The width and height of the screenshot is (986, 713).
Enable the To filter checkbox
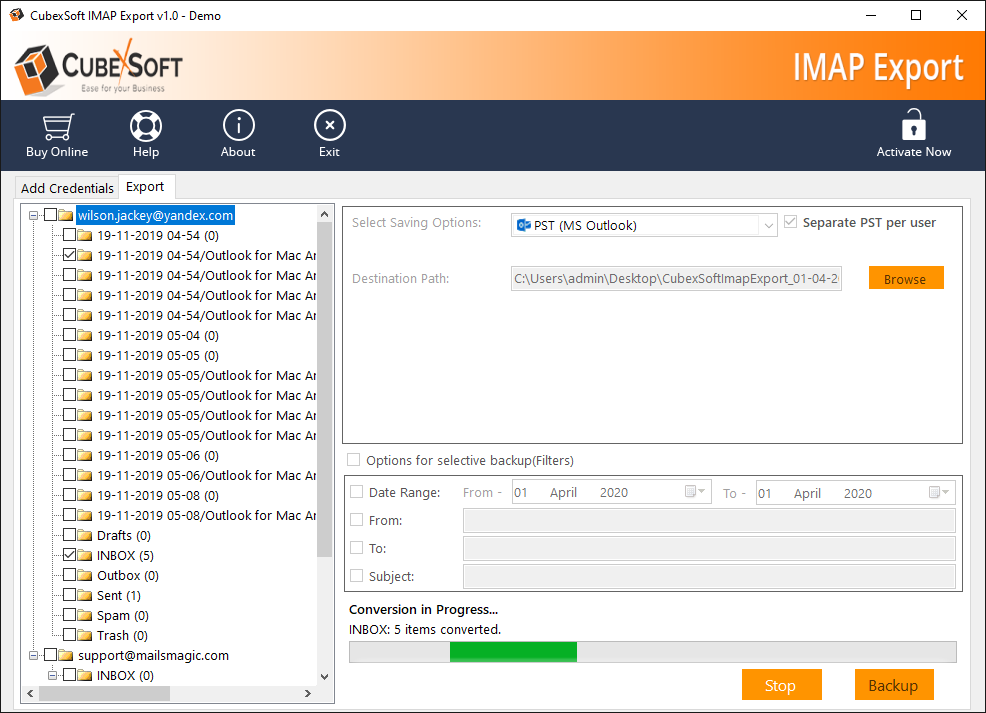point(357,548)
